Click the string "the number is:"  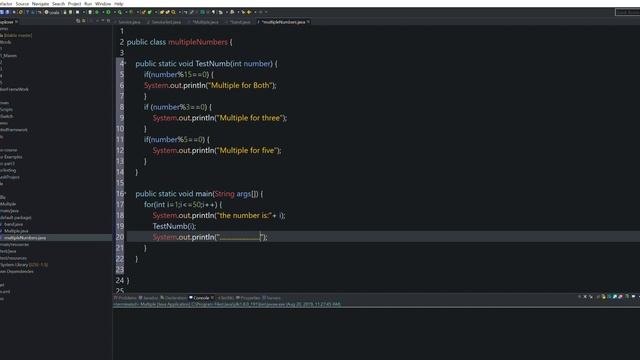coord(244,216)
